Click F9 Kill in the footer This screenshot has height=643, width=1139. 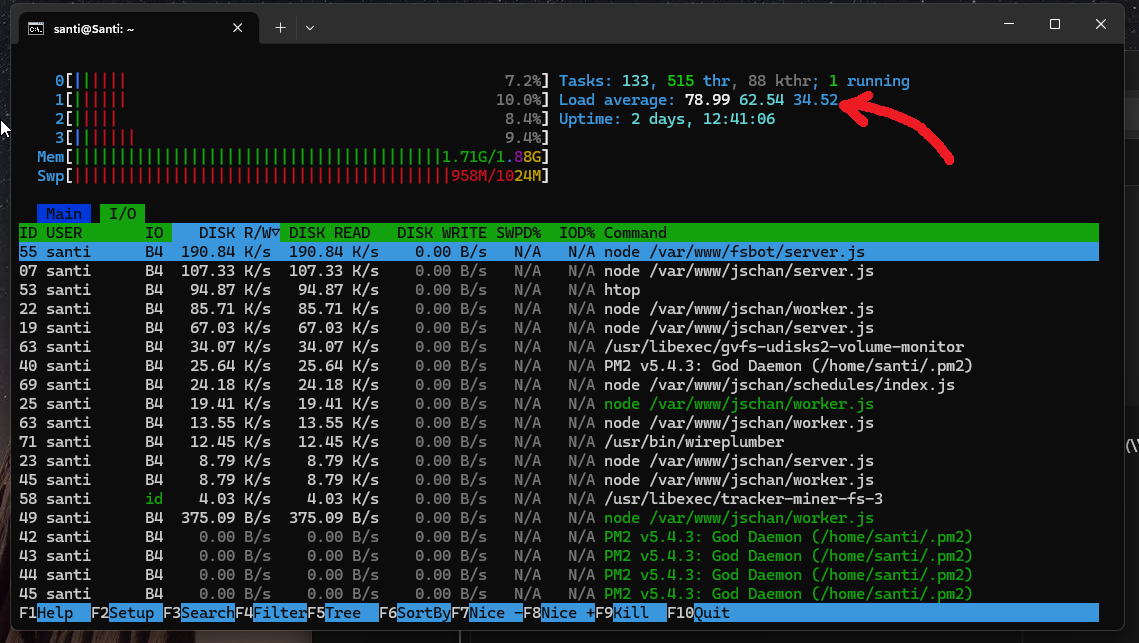630,613
